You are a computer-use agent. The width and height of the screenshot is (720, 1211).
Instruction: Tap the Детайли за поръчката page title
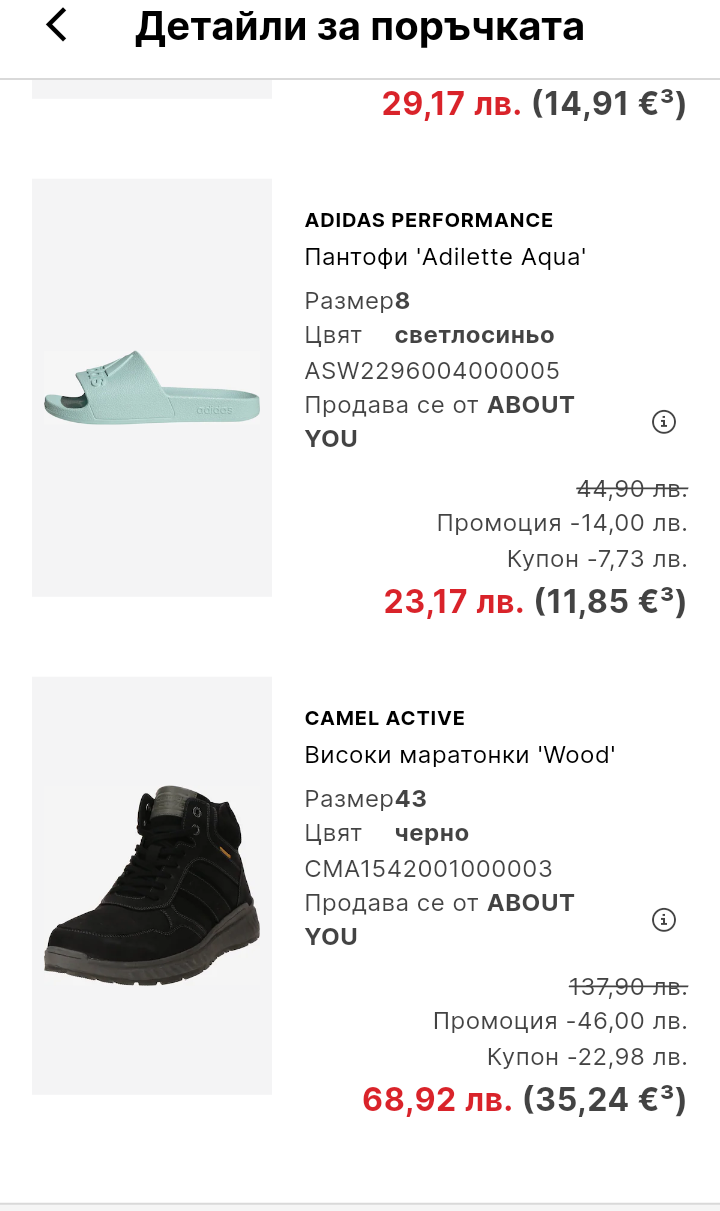point(360,28)
